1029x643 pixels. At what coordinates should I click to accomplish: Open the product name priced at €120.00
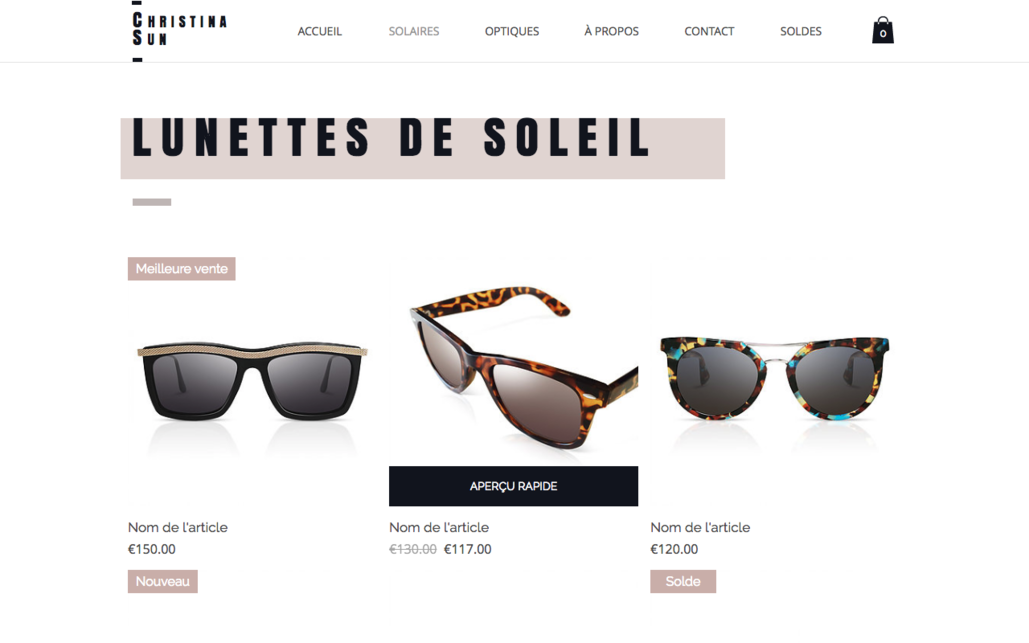pos(700,528)
